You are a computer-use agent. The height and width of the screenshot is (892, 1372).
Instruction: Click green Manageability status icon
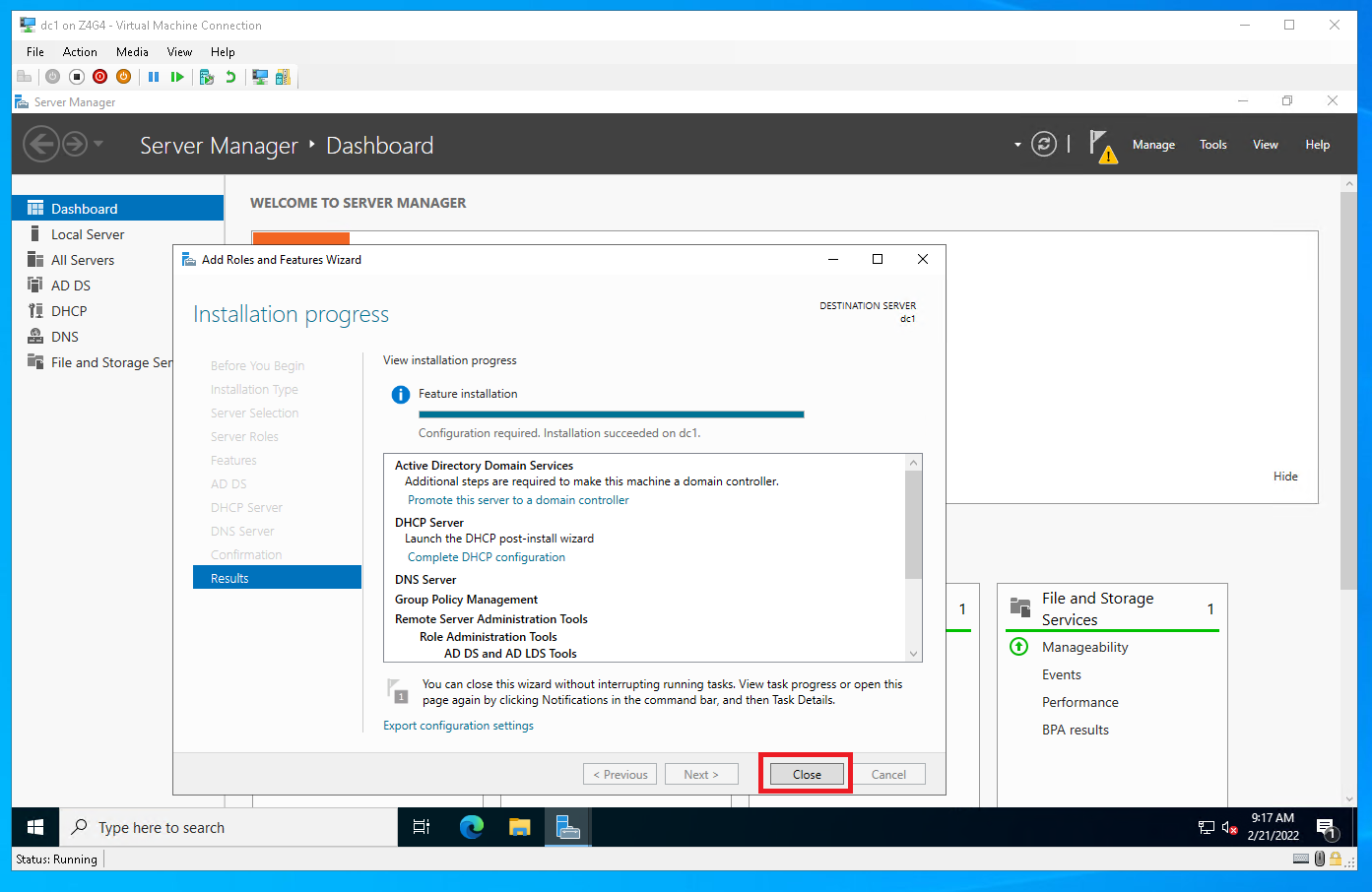(1019, 647)
